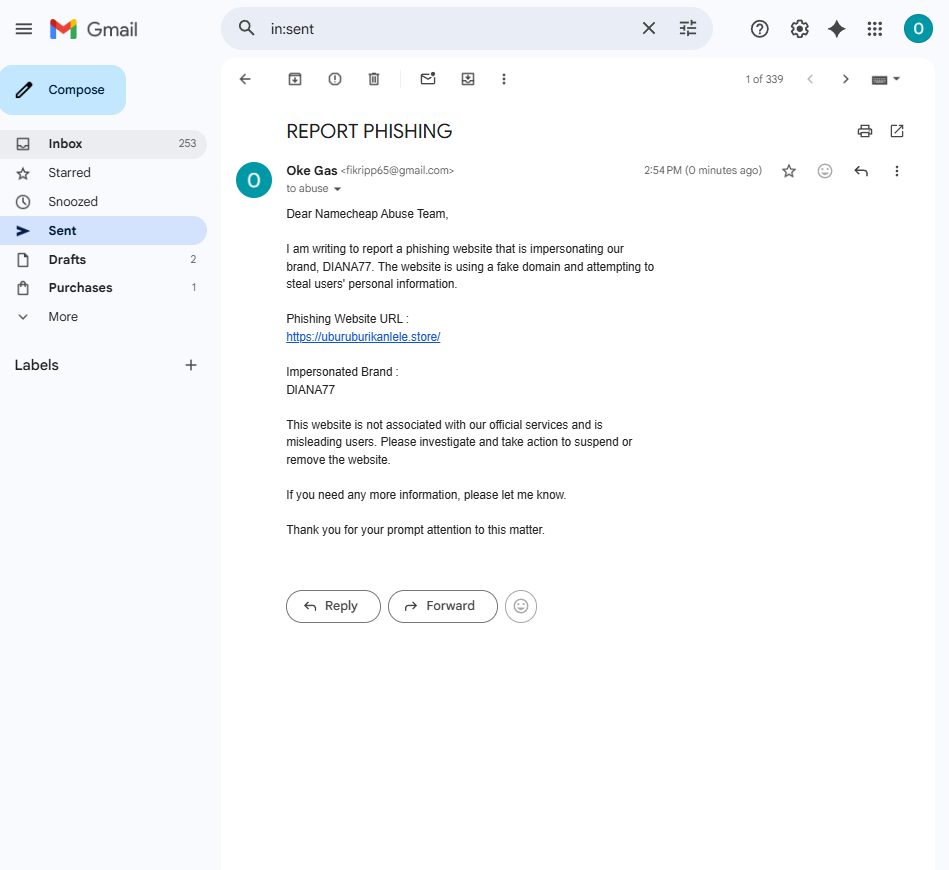Viewport: 949px width, 870px height.
Task: Click Compose button
Action: tap(63, 90)
